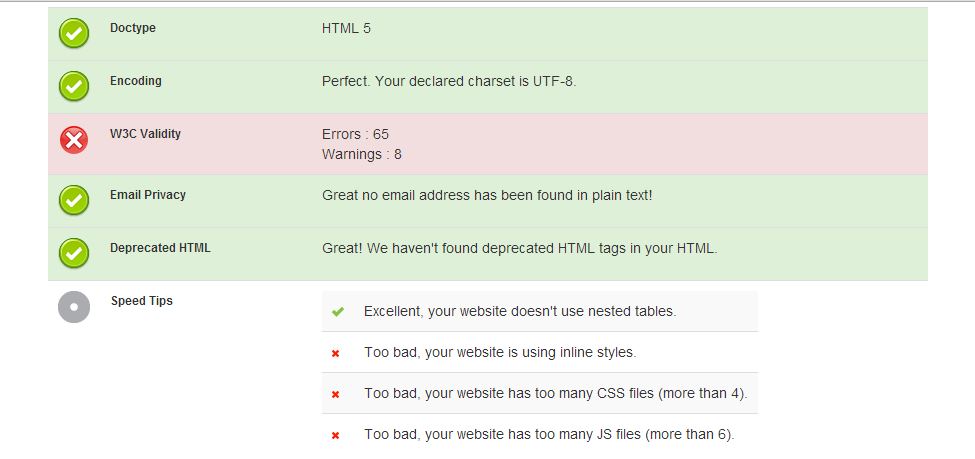
Task: Click the Errors : 65 text
Action: point(355,134)
